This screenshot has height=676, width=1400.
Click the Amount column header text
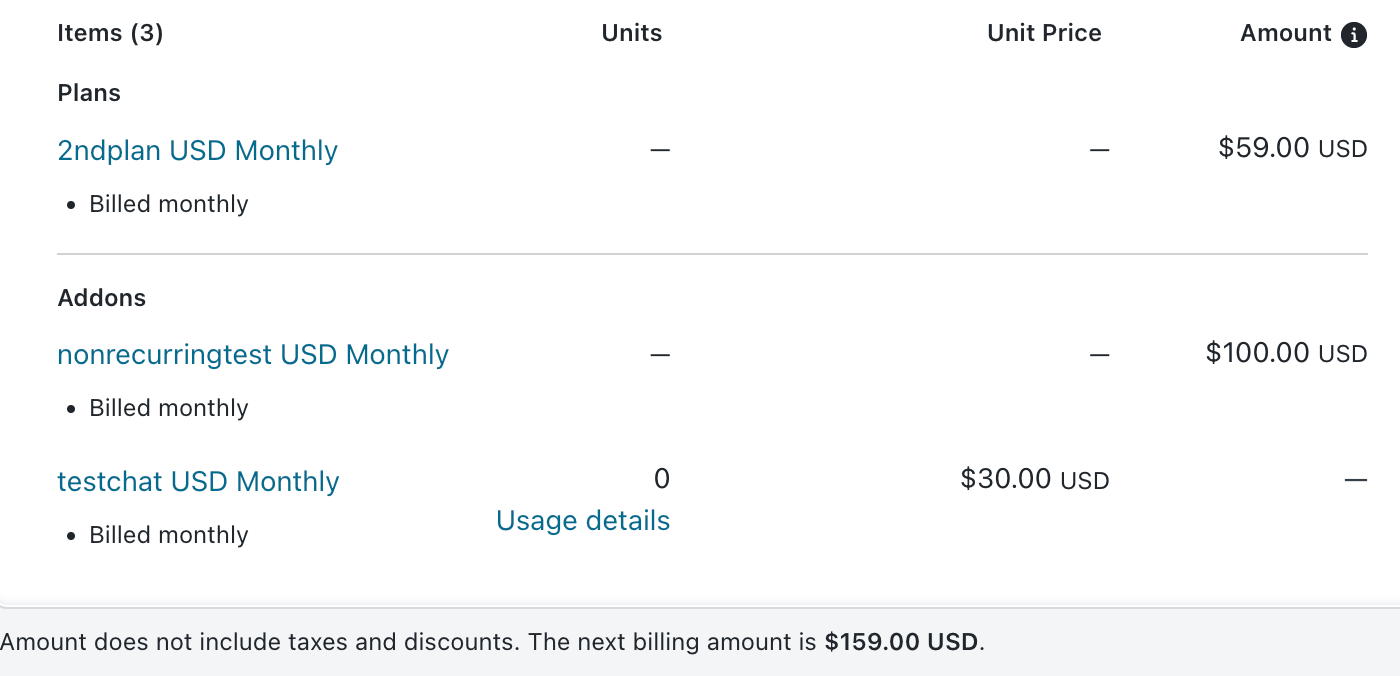[x=1286, y=34]
